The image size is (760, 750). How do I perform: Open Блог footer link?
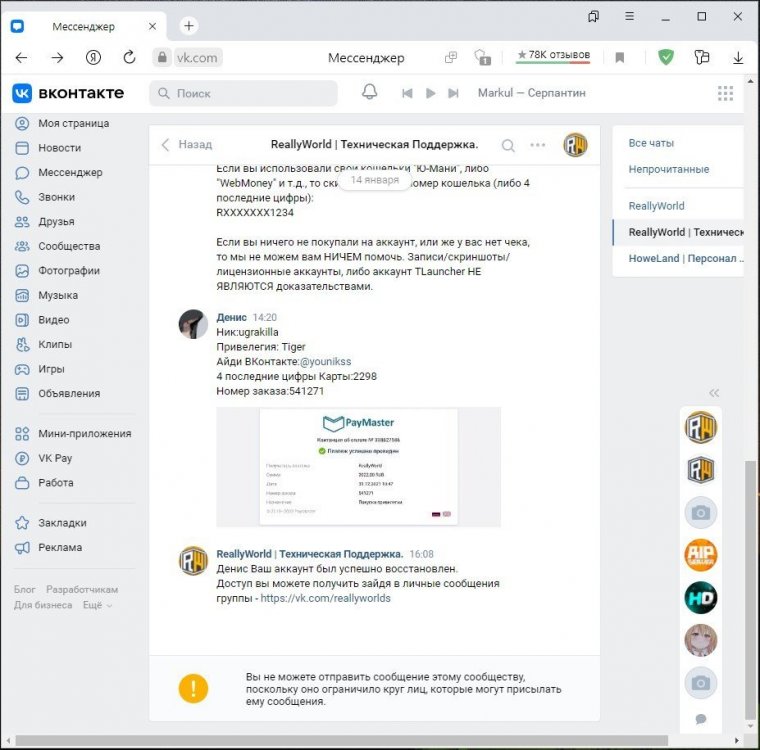[x=24, y=590]
